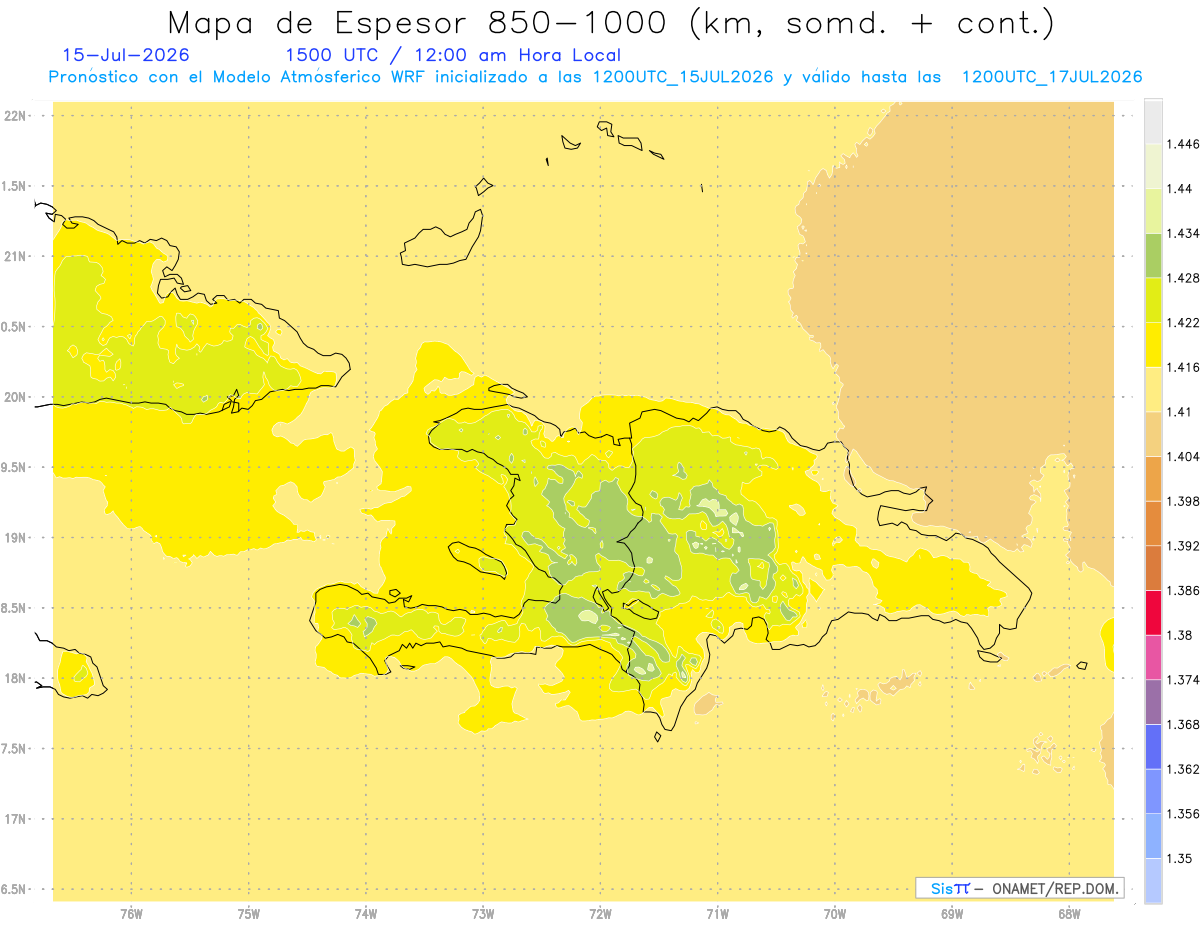1200x927 pixels.
Task: Click the bright yellow swatch between 1.416 and 1.422
Action: [1153, 345]
